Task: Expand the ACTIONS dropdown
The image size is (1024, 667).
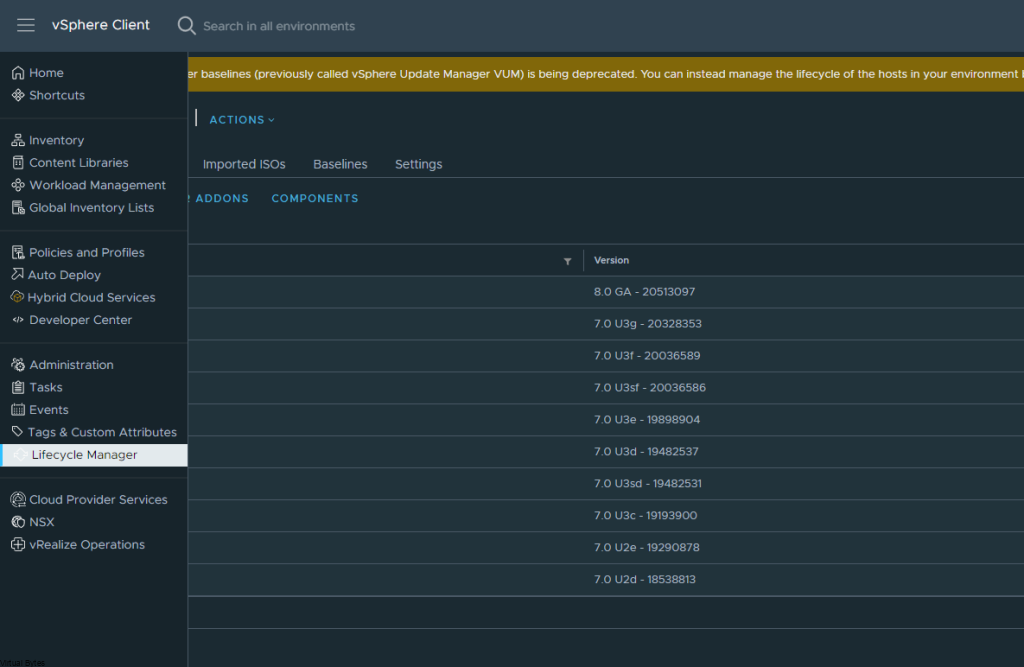Action: tap(241, 120)
